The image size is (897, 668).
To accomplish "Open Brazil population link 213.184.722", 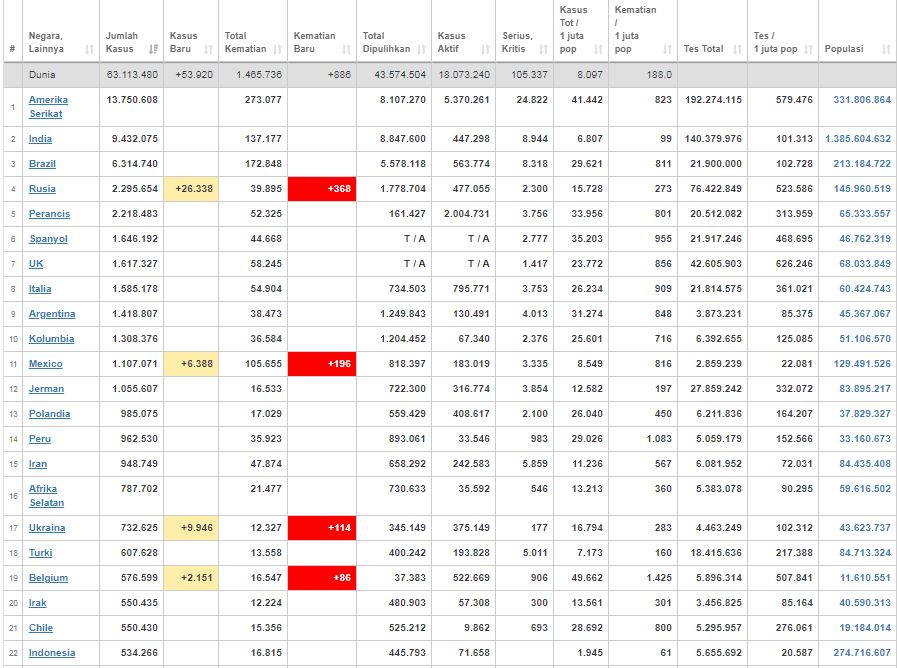I will 862,164.
